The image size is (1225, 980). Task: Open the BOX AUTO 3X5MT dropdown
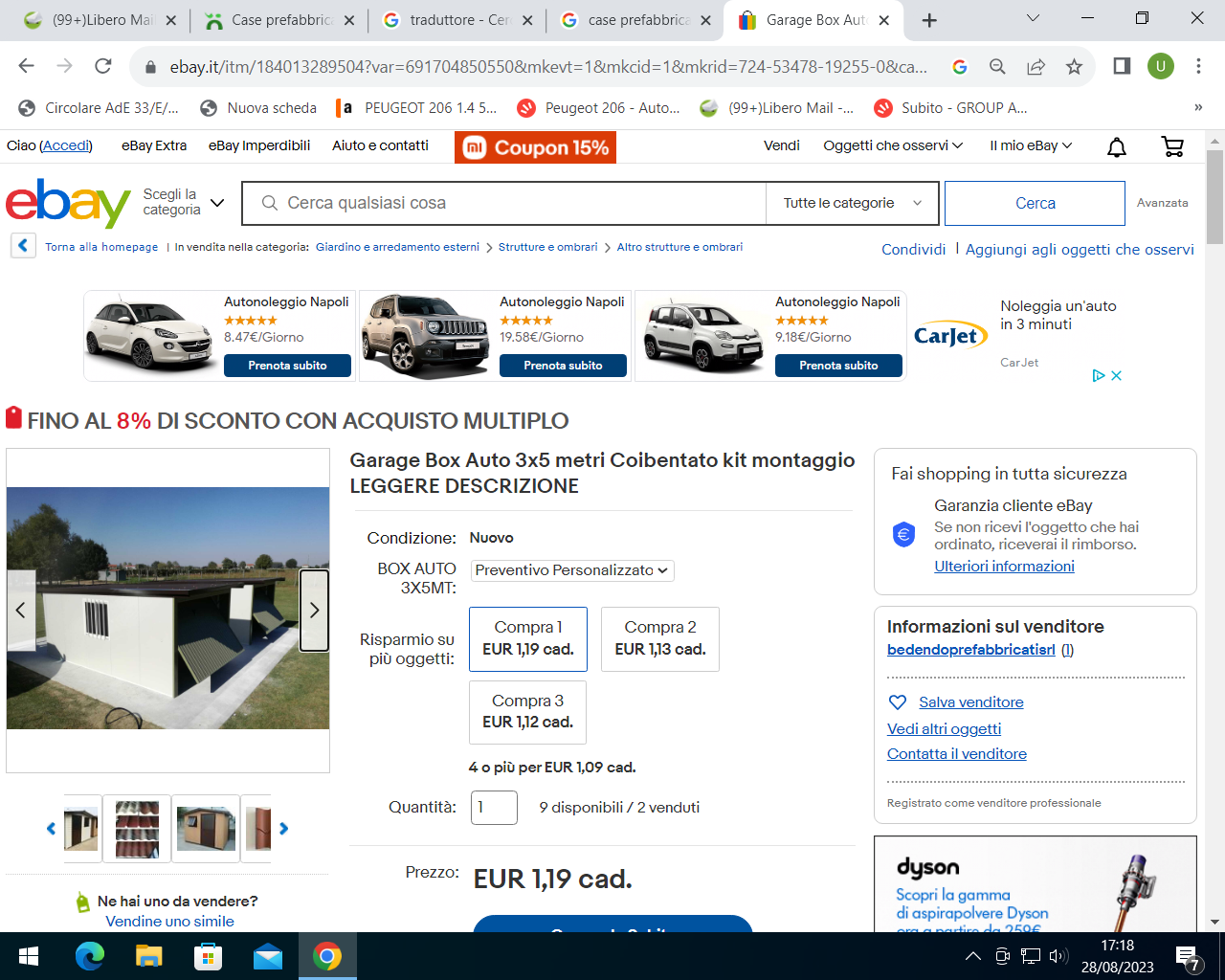tap(572, 570)
